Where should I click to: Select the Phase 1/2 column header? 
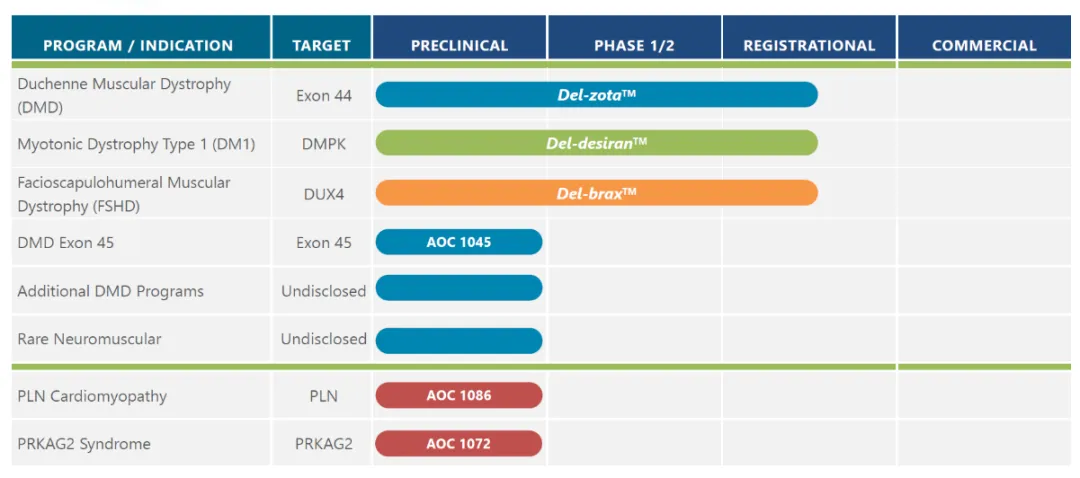634,45
